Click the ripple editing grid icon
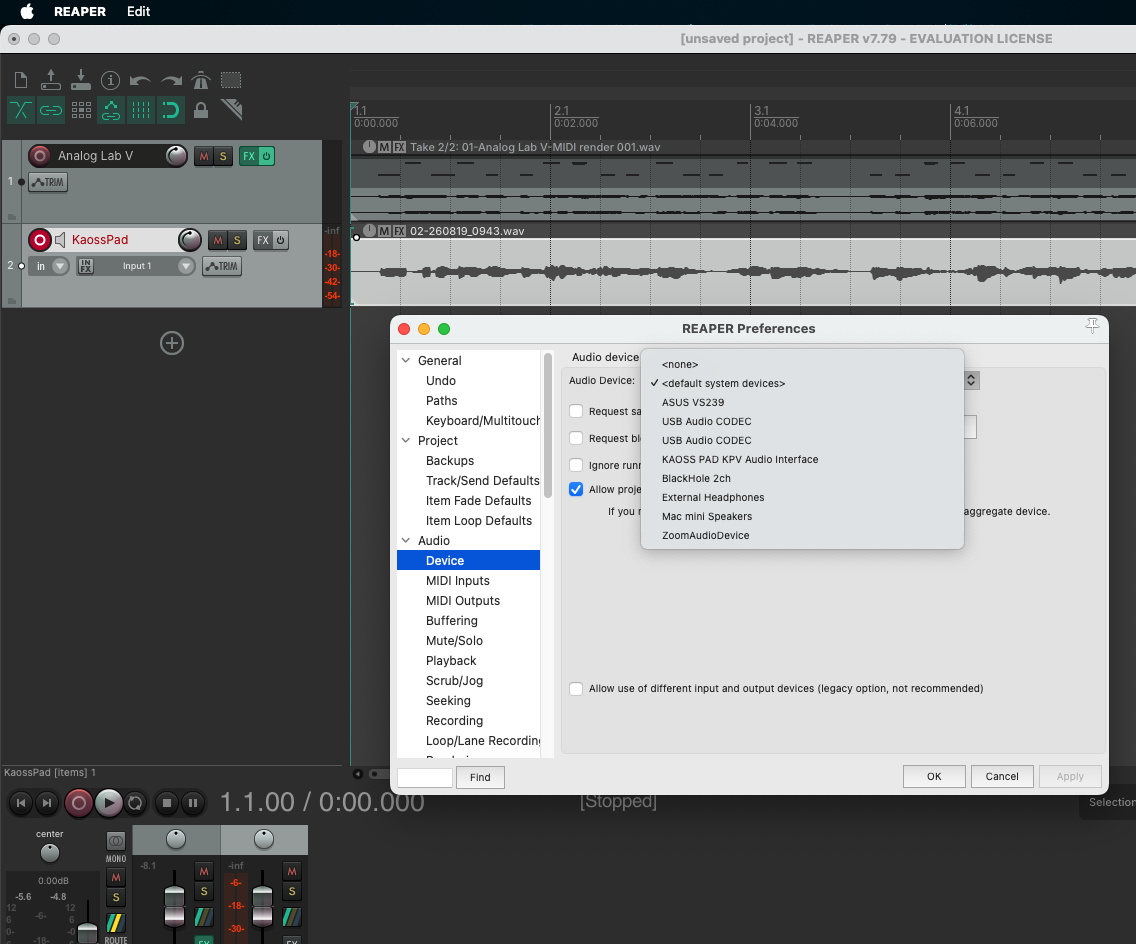The height and width of the screenshot is (944, 1136). (81, 110)
